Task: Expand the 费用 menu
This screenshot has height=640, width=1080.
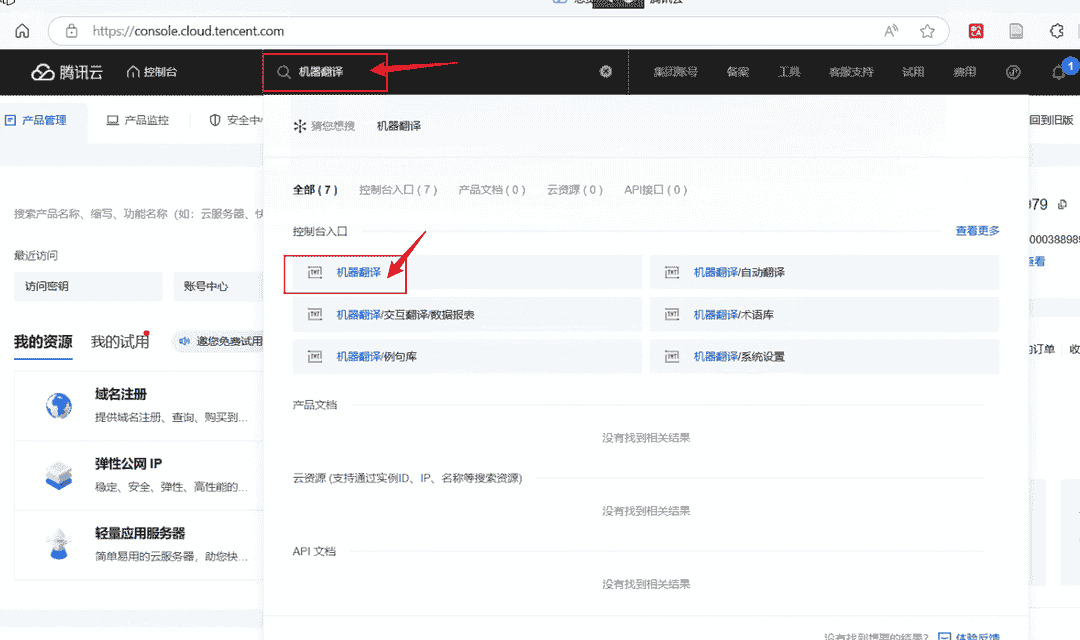Action: [964, 72]
